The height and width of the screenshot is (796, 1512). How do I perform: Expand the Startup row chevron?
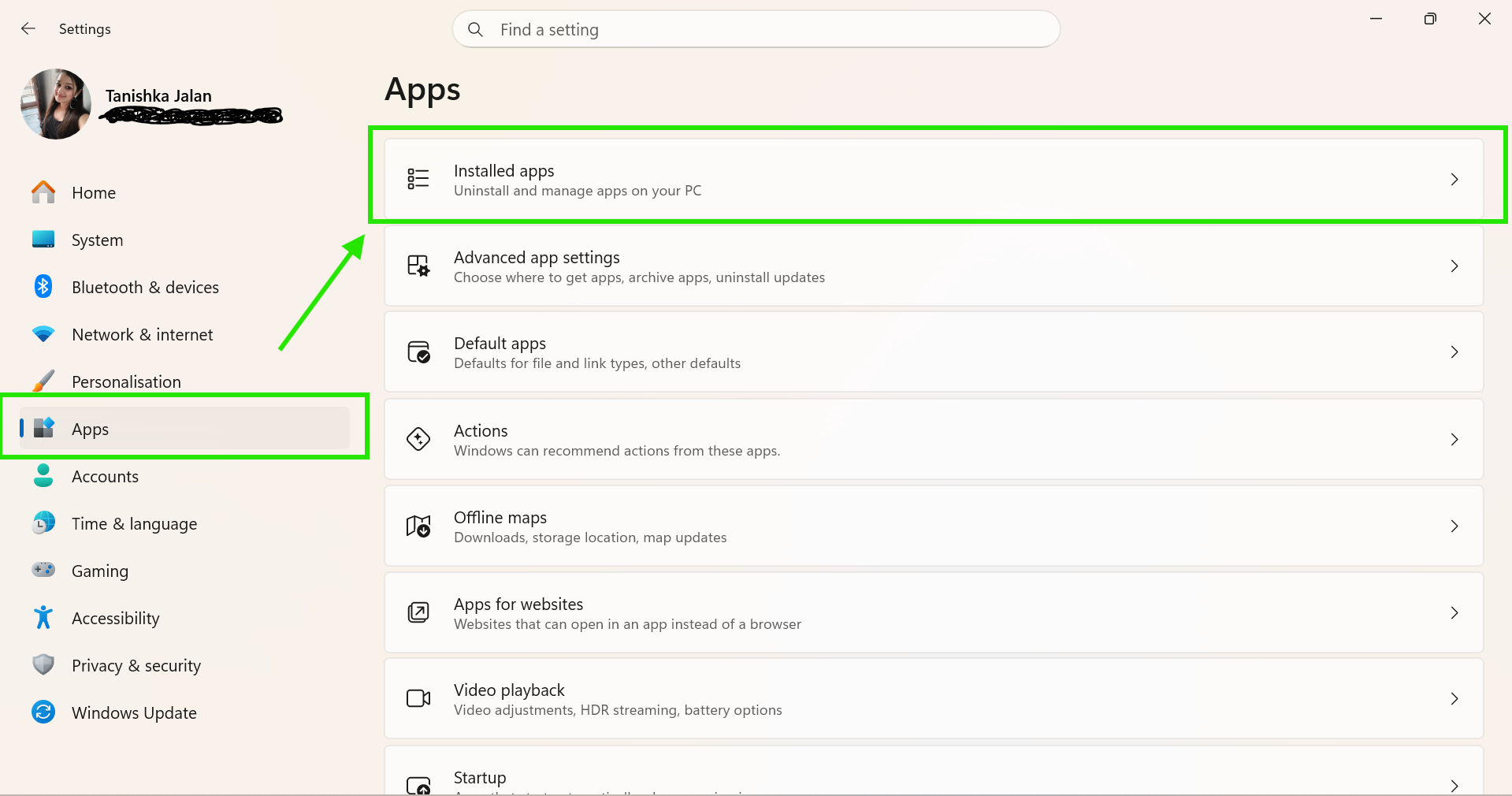click(1454, 786)
